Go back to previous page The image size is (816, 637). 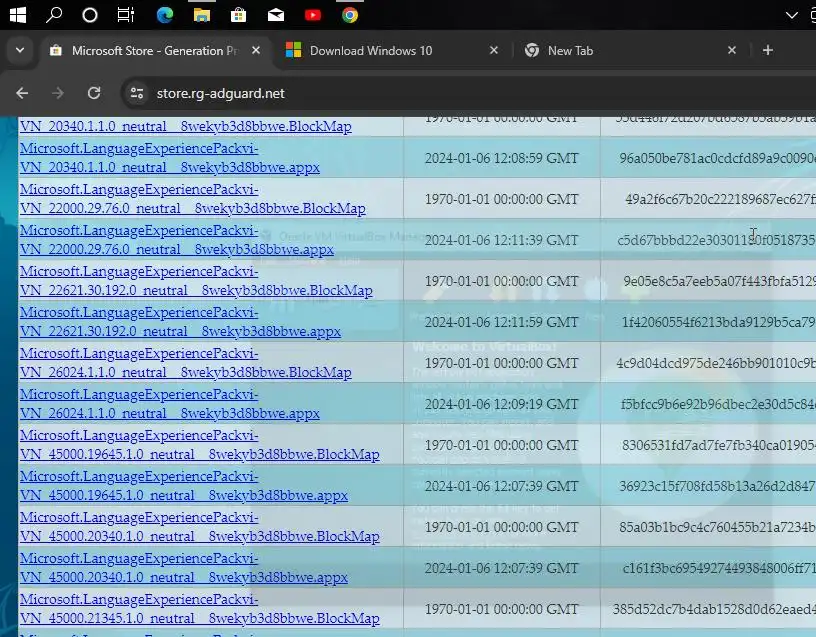(x=22, y=94)
